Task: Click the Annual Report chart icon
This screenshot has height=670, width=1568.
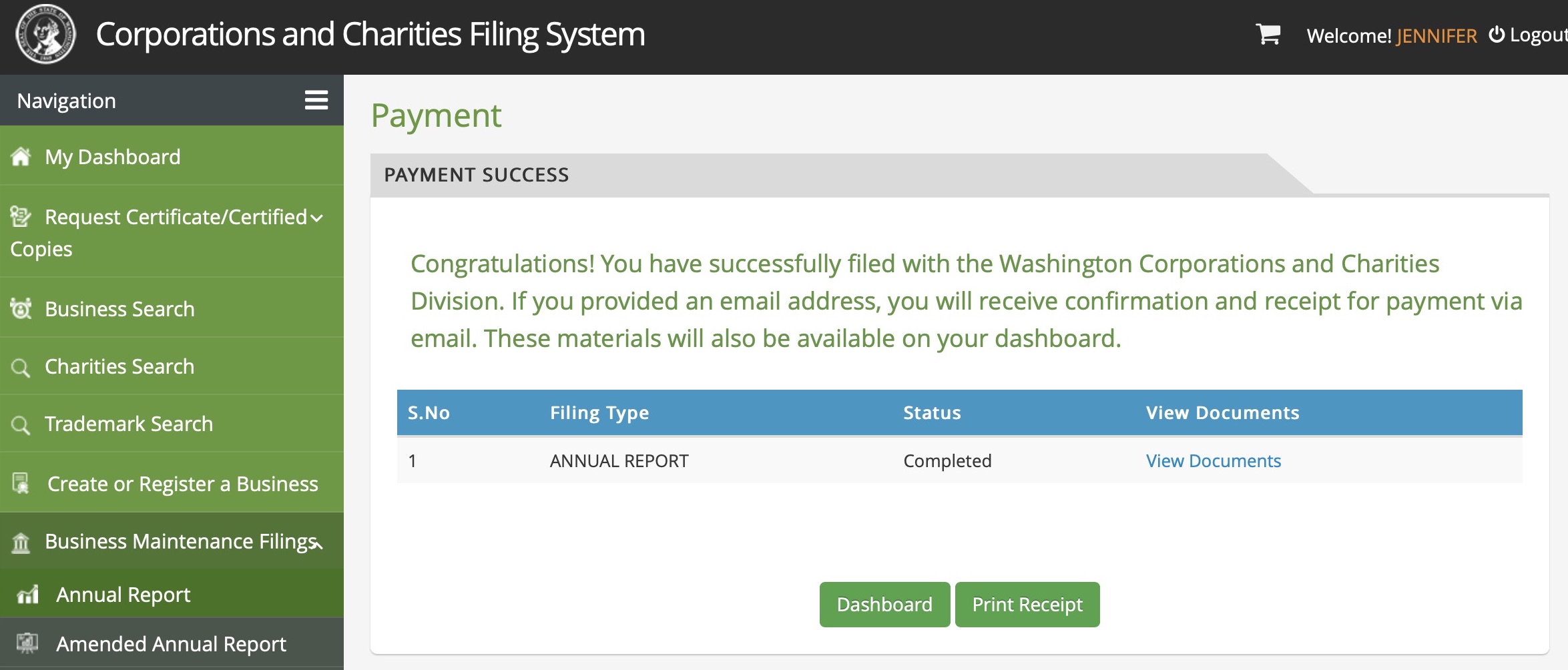Action: pos(27,594)
